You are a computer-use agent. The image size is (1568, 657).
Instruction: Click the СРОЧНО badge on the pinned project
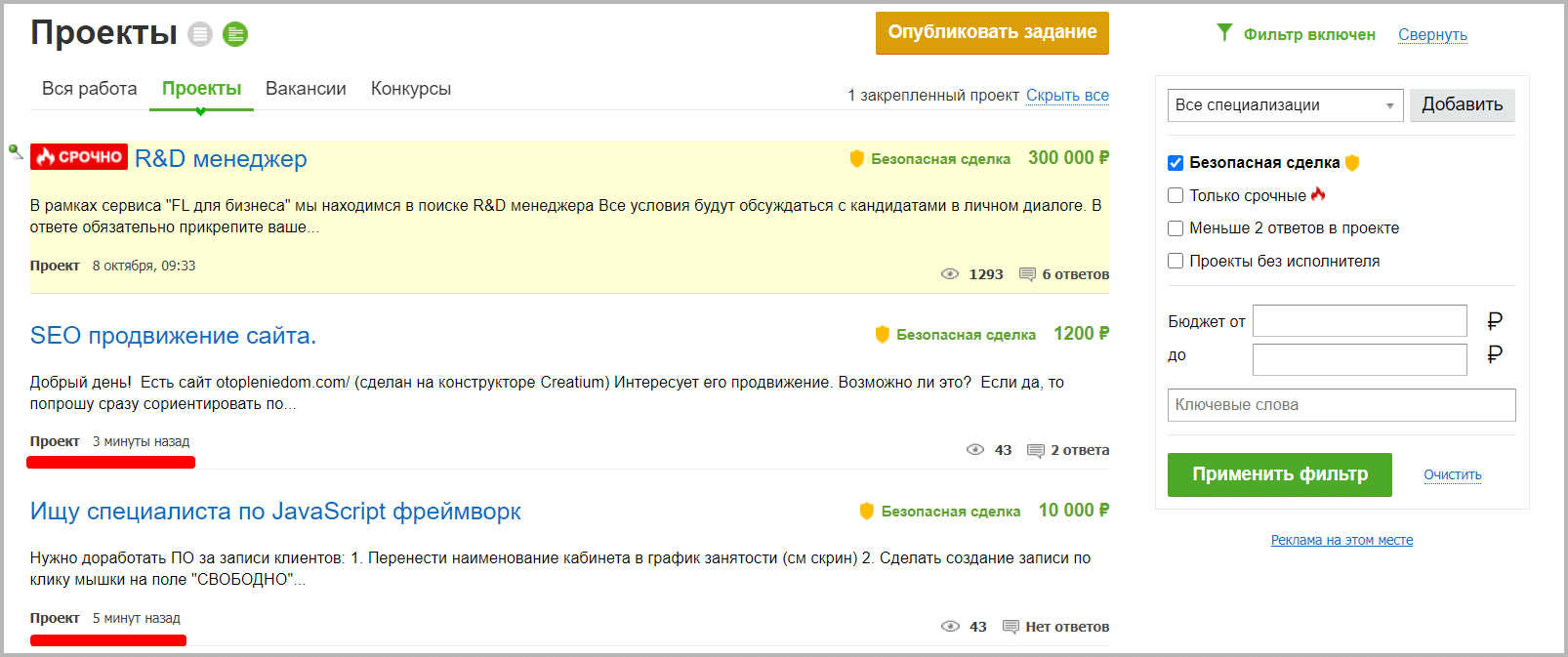click(78, 157)
